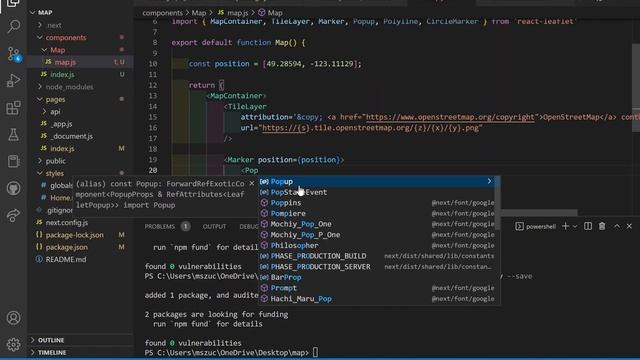
Task: Maximize terminal panel with chevron up
Action: tap(617, 226)
